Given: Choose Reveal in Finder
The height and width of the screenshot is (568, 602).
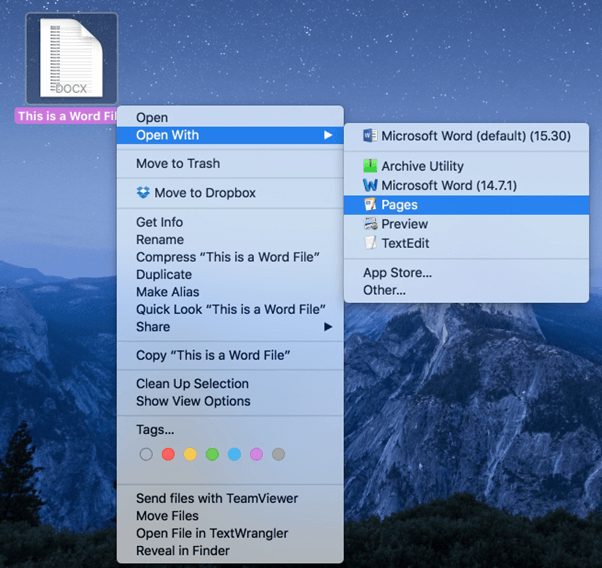Looking at the screenshot, I should (x=230, y=550).
